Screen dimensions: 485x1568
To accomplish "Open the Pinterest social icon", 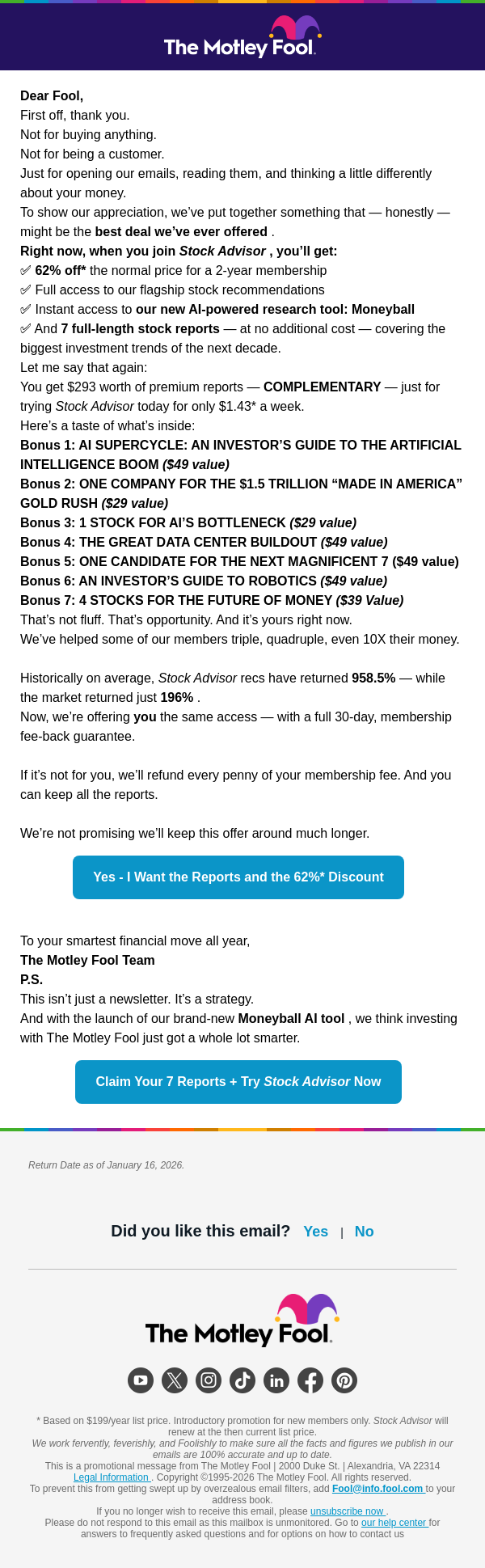I will tap(344, 1380).
